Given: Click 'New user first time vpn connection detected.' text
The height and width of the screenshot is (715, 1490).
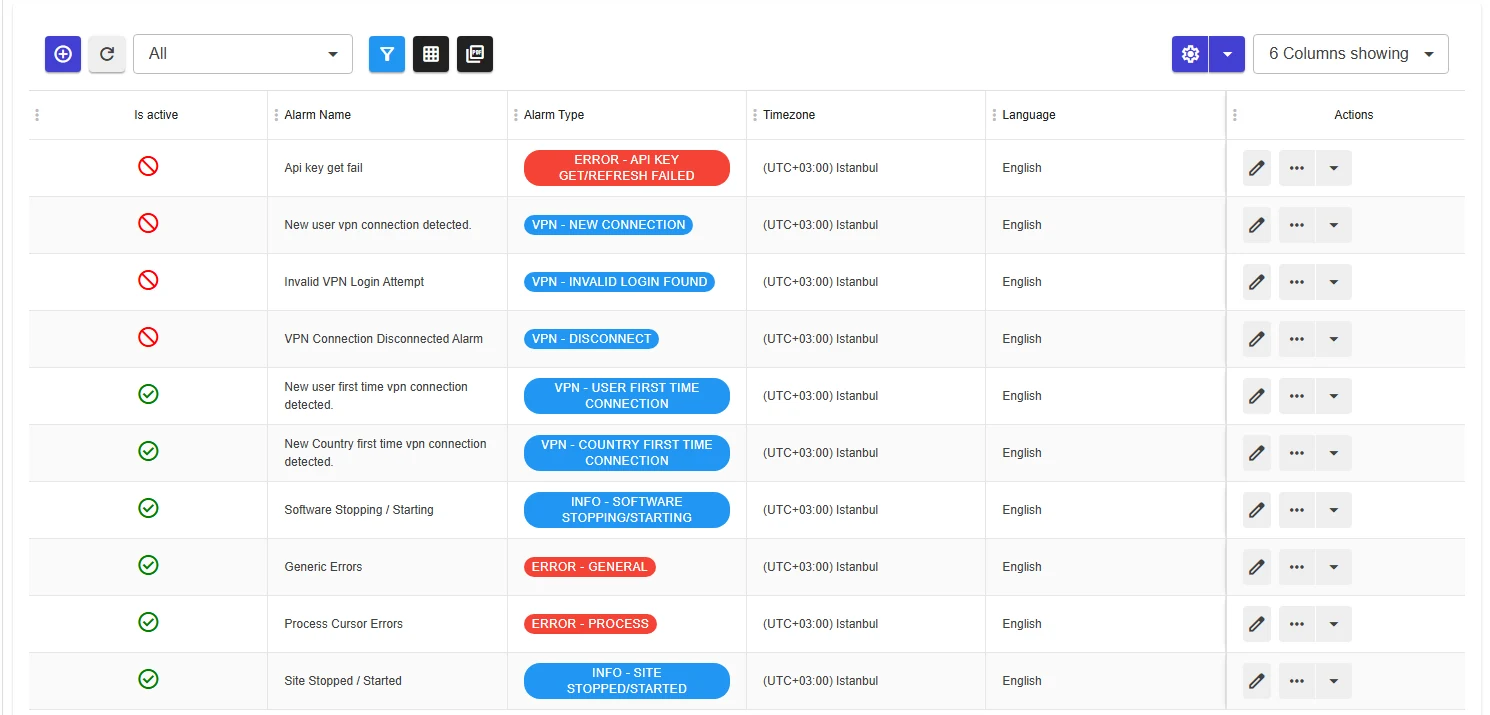Looking at the screenshot, I should coord(376,396).
